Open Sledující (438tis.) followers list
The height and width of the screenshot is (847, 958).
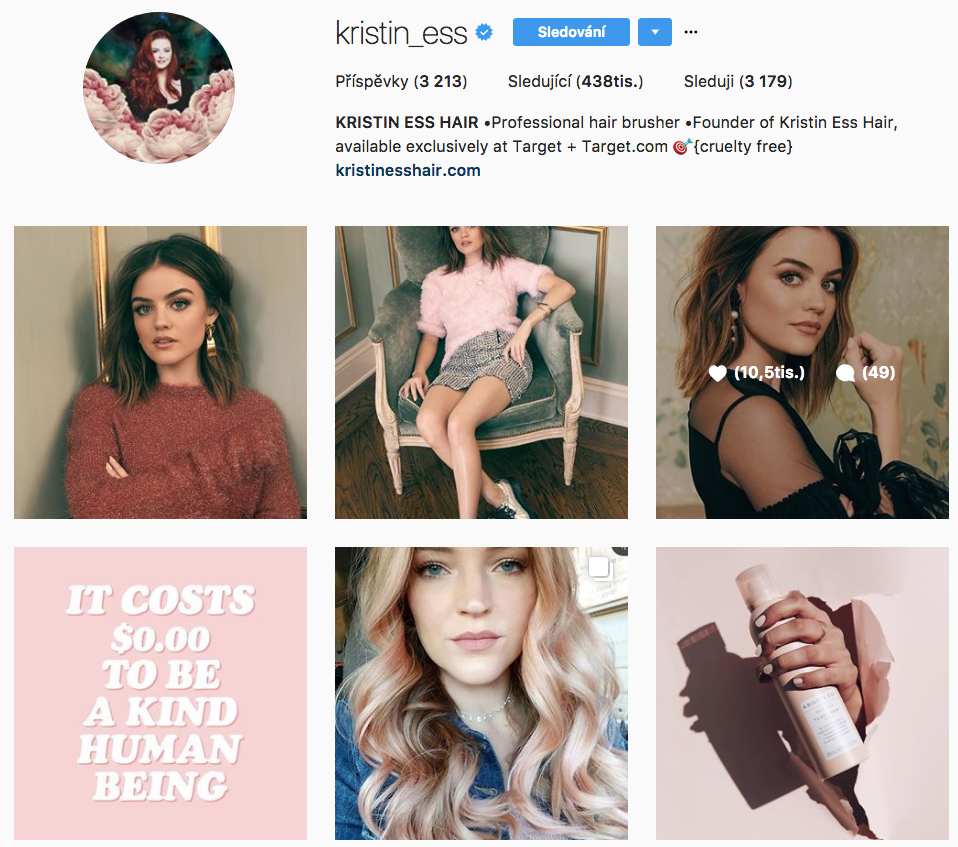point(576,81)
